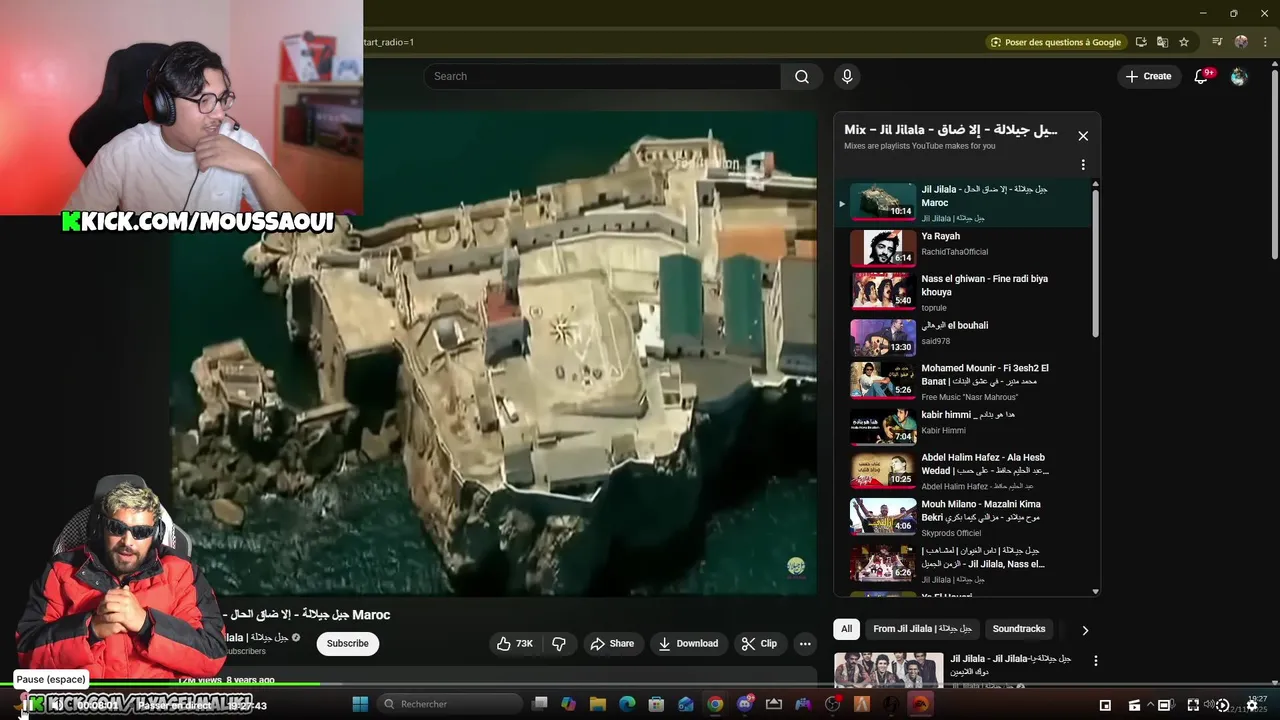This screenshot has height=720, width=1280.
Task: Click the Kick stream progress bar
Action: pos(640,684)
